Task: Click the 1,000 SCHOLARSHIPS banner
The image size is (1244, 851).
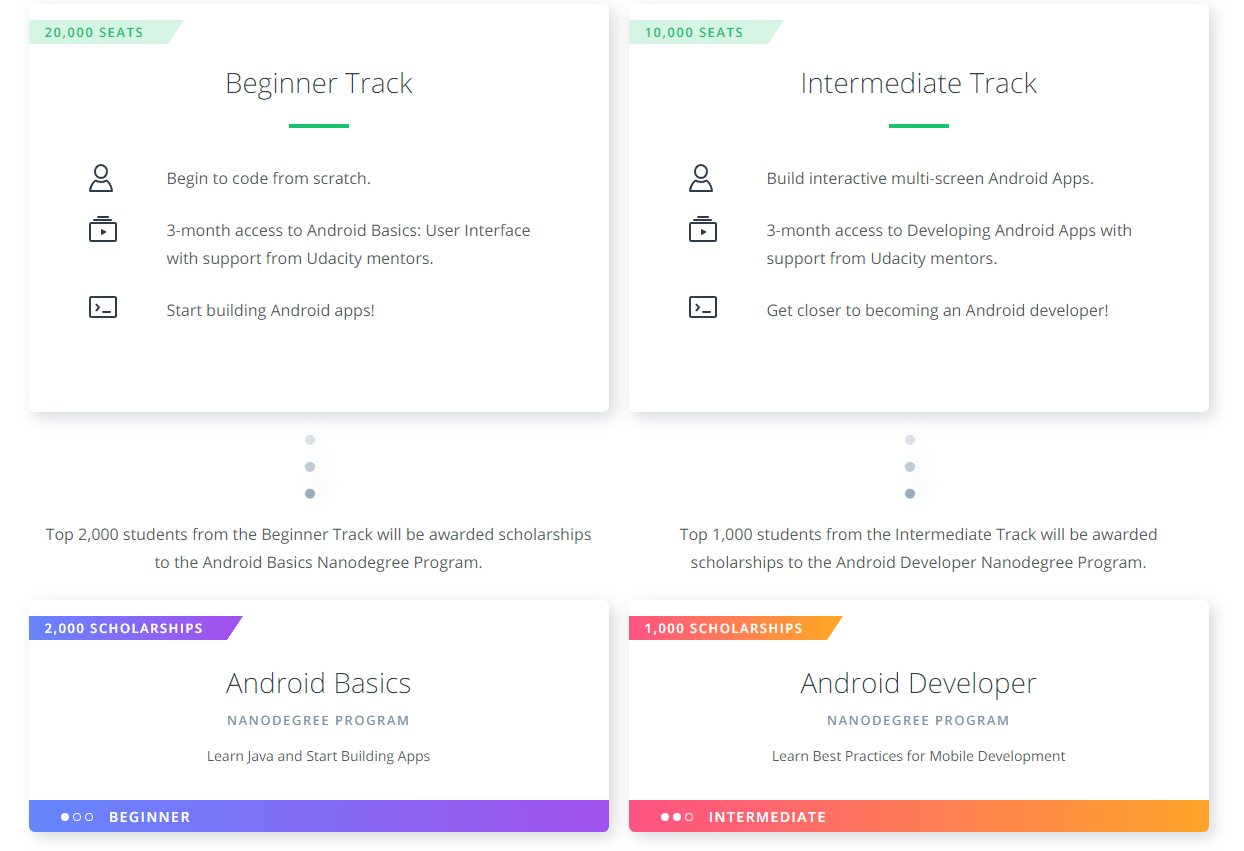Action: click(736, 628)
